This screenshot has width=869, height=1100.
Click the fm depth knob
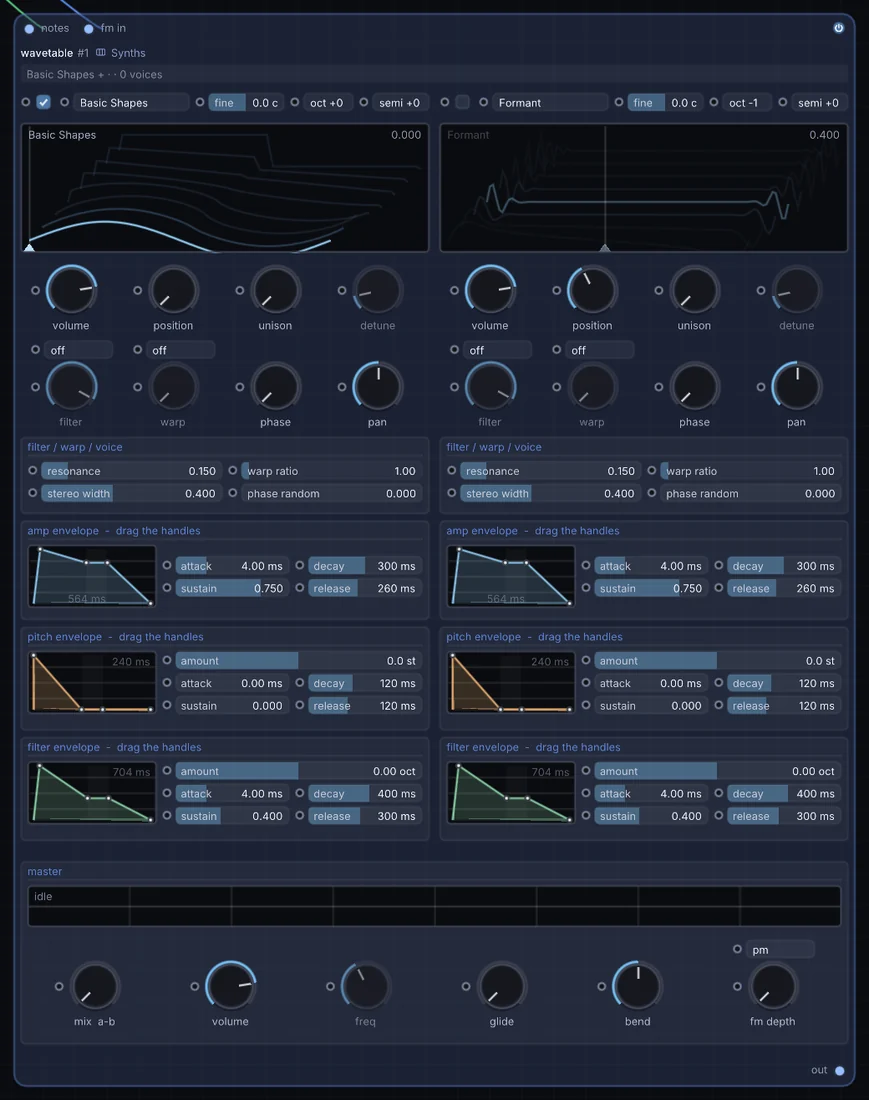click(772, 986)
